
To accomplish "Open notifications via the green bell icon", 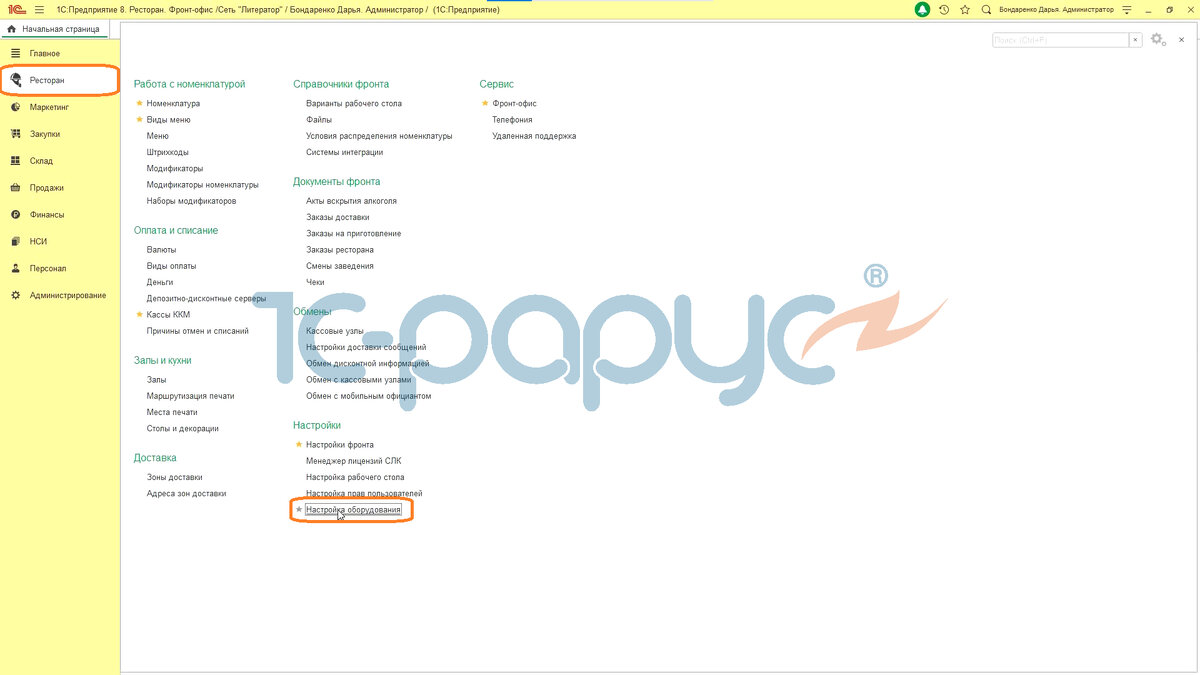I will tap(921, 9).
